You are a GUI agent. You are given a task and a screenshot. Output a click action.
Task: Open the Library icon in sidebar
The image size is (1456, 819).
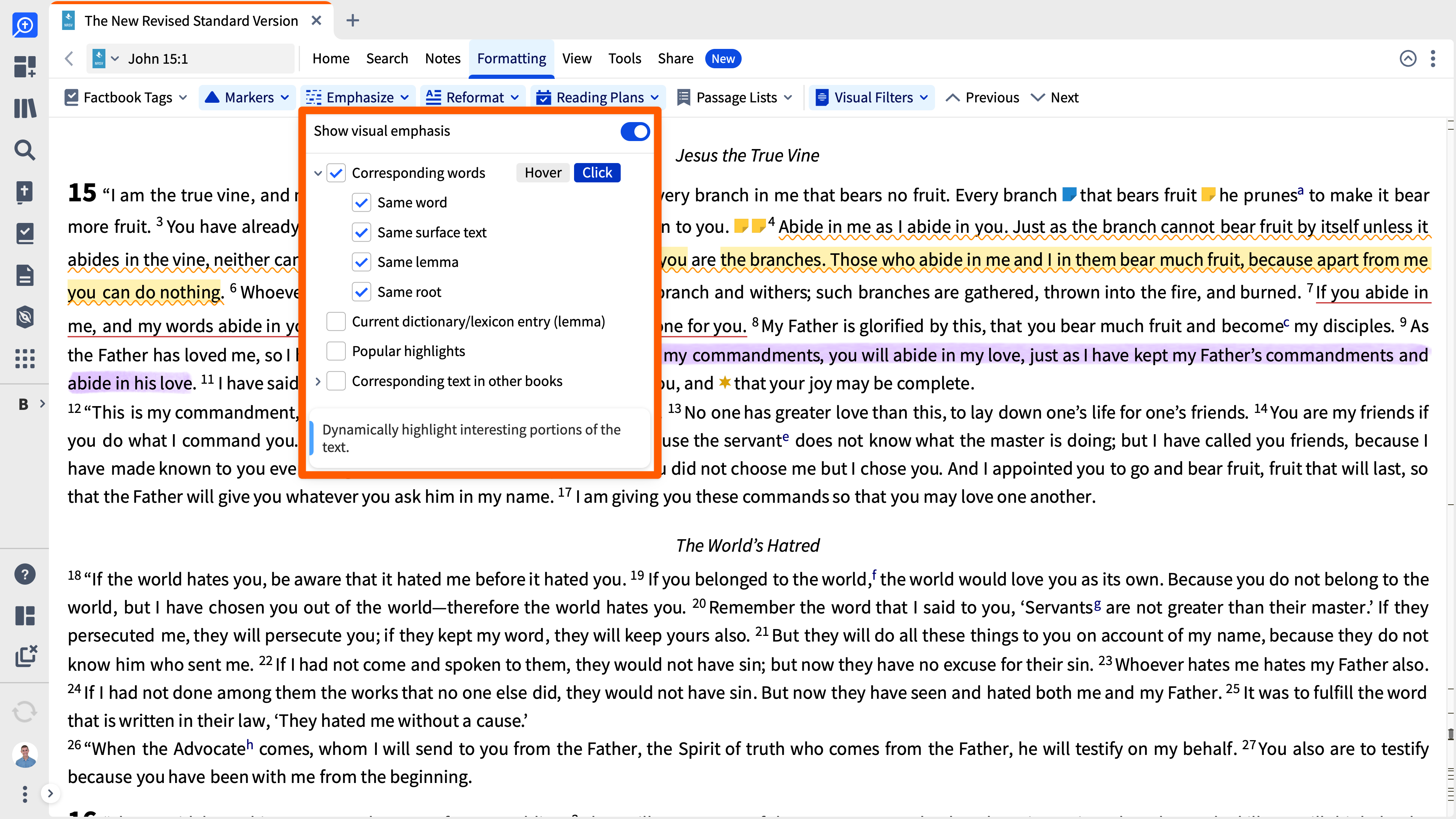point(24,108)
